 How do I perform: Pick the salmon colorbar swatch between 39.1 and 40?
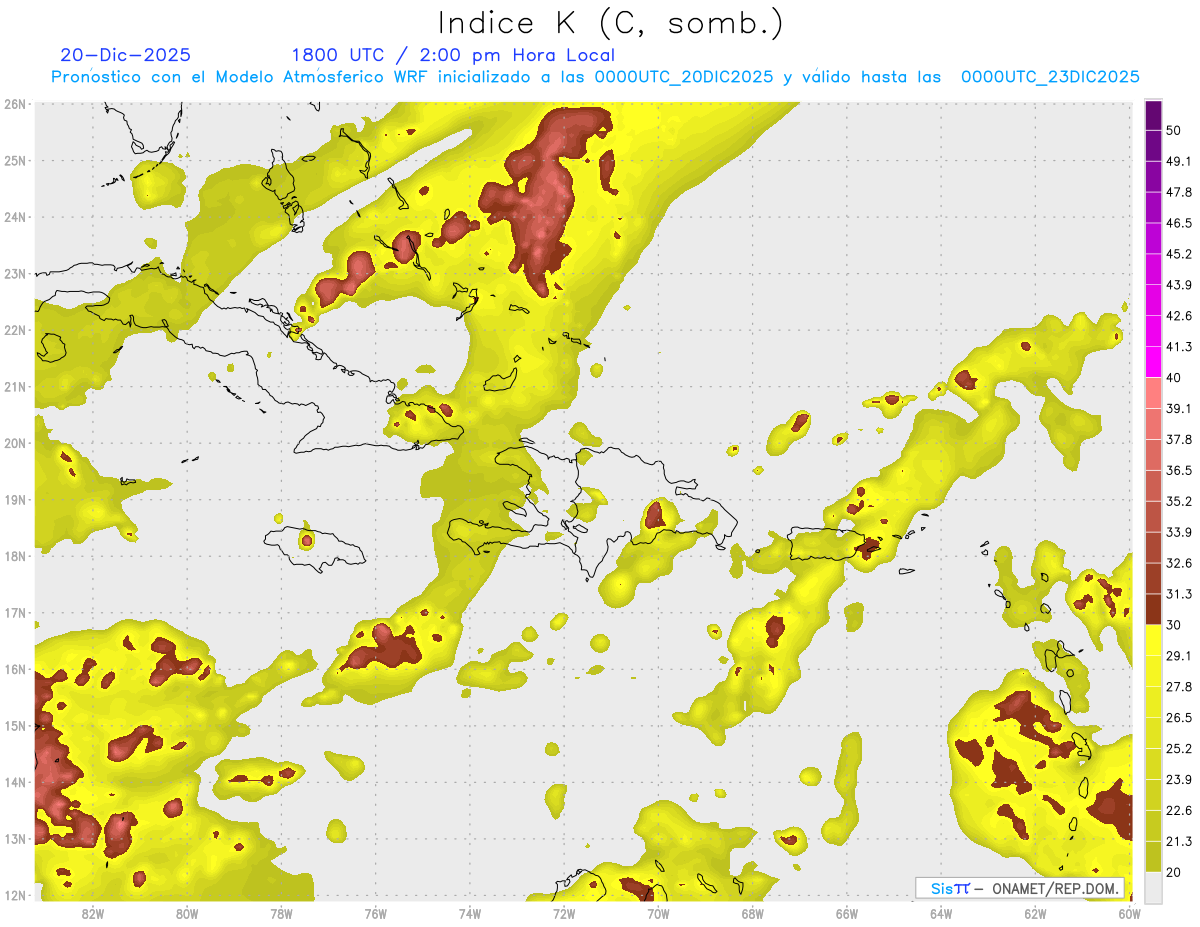(1153, 393)
